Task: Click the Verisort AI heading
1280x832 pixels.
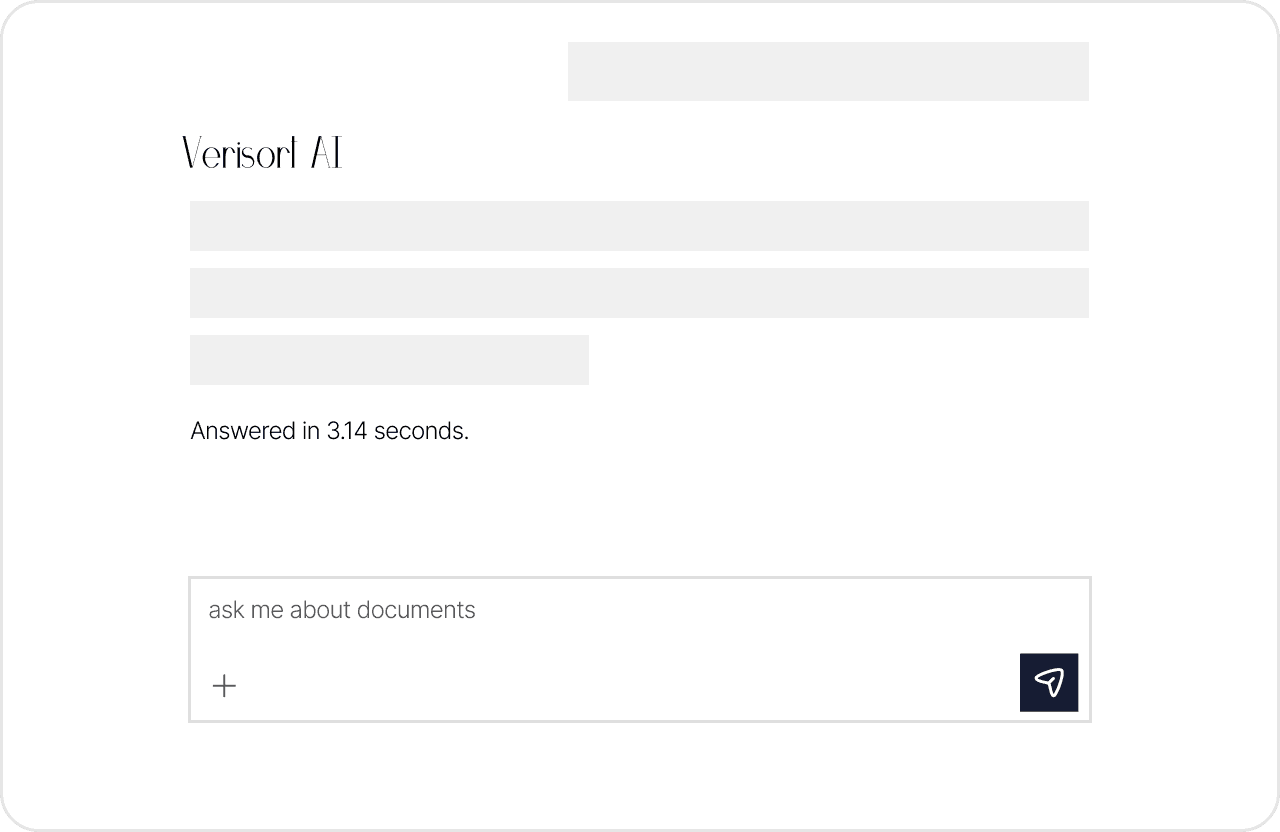Action: pyautogui.click(x=263, y=154)
